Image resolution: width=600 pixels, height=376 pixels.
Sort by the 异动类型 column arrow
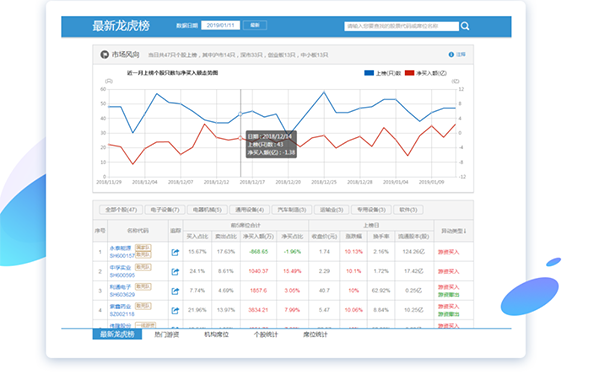click(465, 231)
